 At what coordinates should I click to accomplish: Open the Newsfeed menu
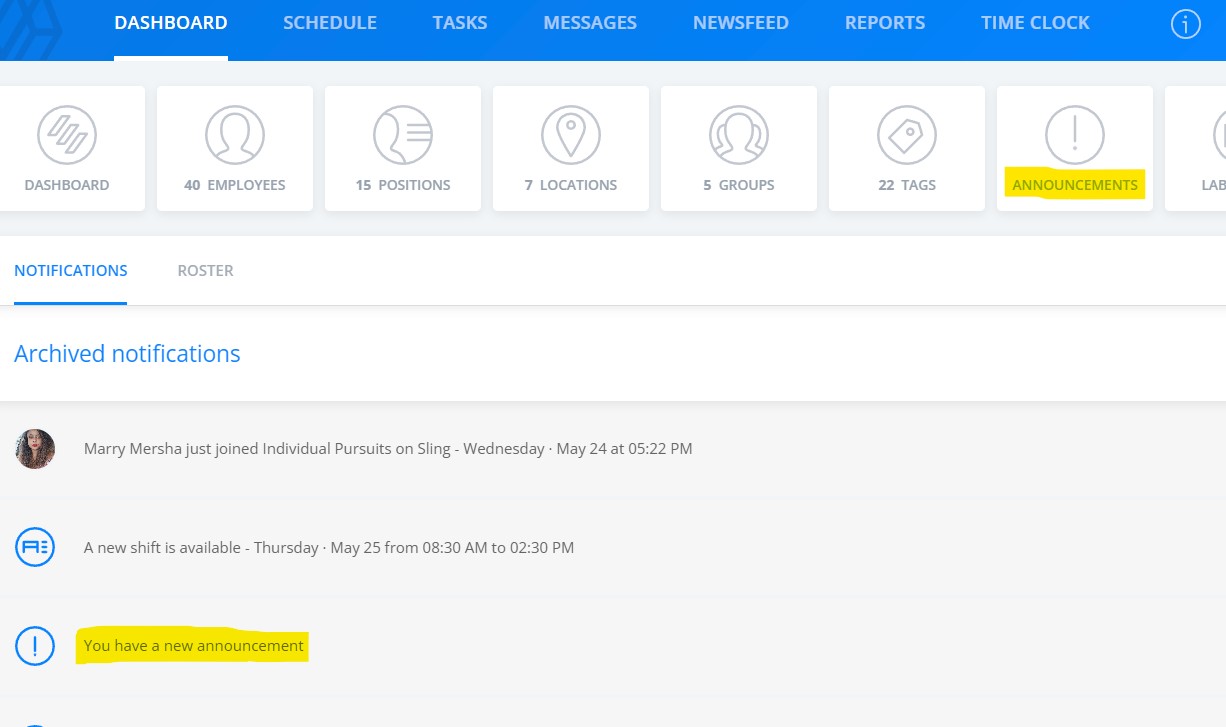pos(741,23)
